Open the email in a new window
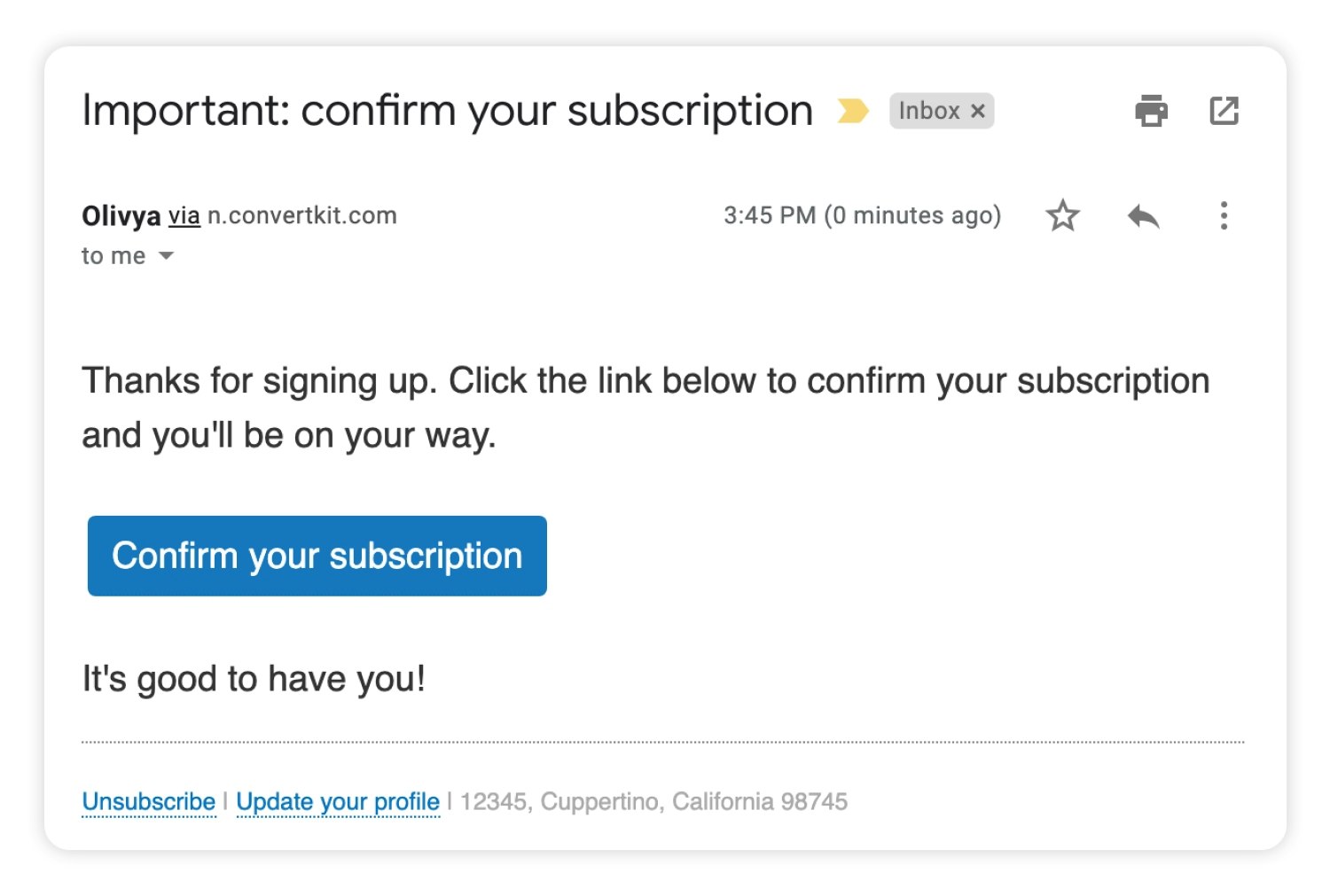The height and width of the screenshot is (896, 1330). click(x=1224, y=111)
